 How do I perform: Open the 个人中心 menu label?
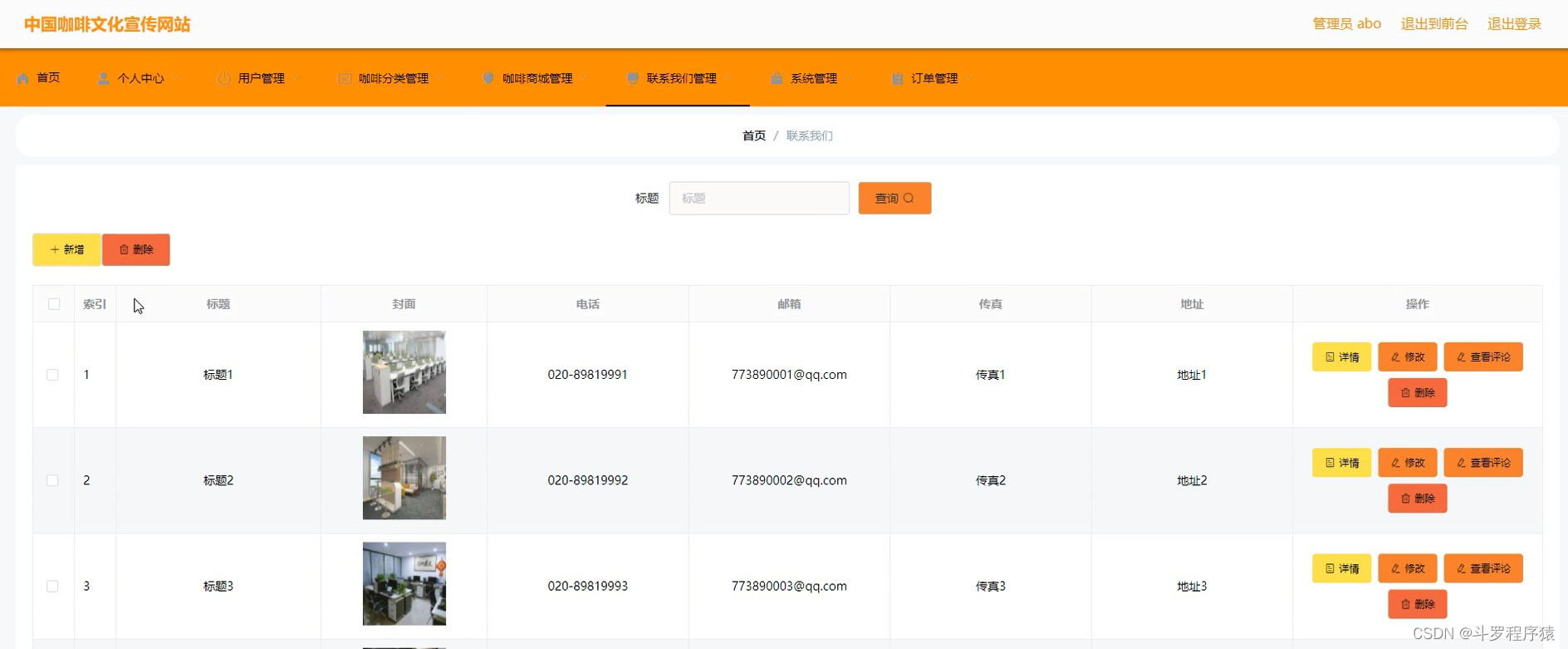[140, 78]
